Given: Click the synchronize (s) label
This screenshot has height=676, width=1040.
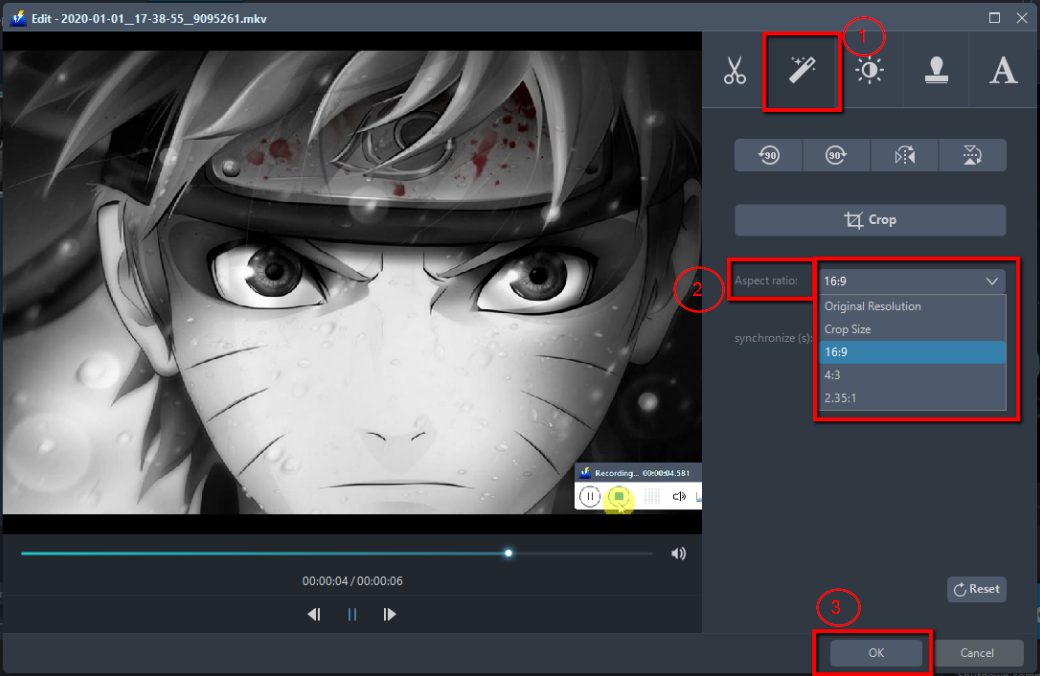Looking at the screenshot, I should pos(773,338).
